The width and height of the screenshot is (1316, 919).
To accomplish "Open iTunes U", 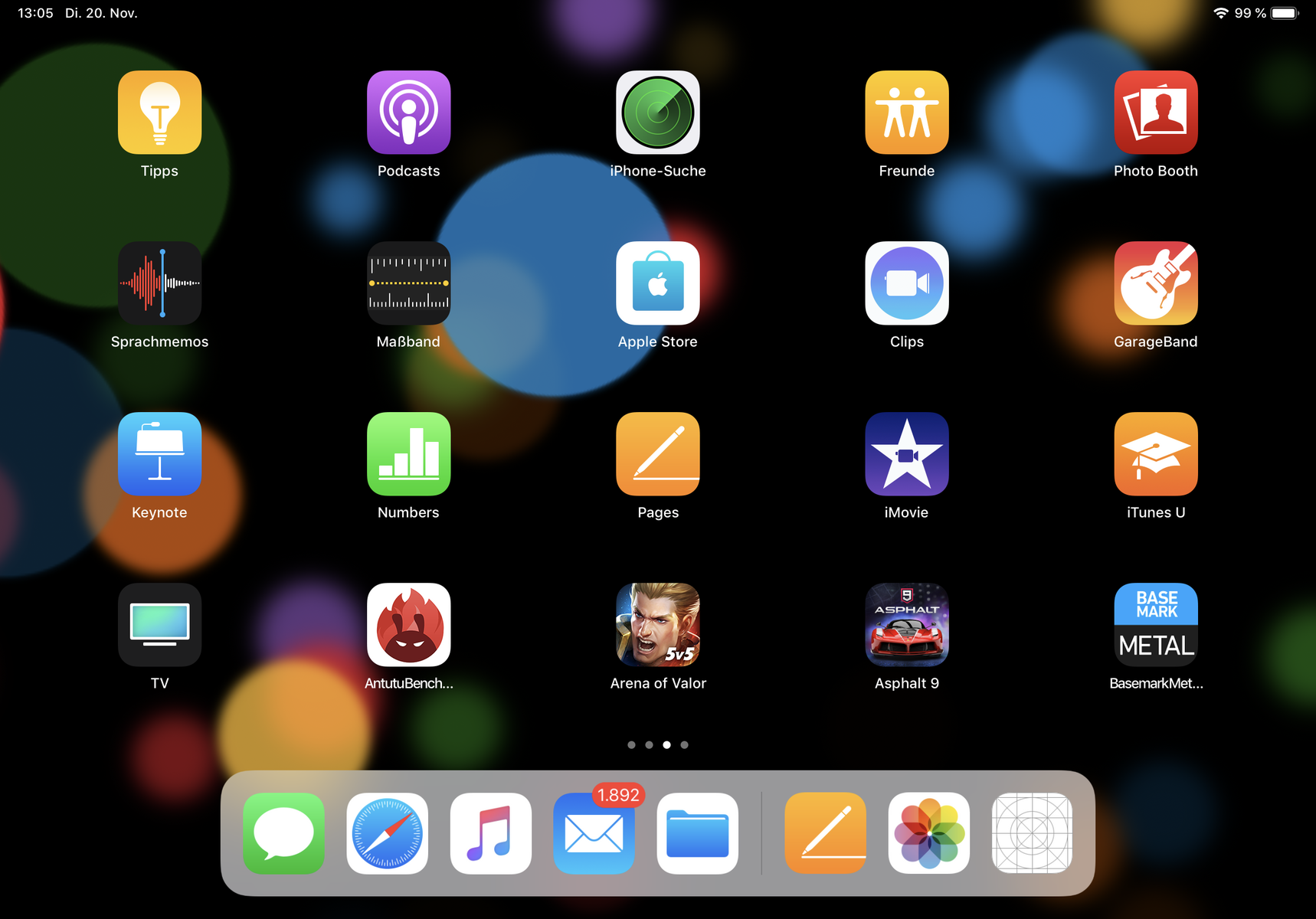I will coord(1156,454).
